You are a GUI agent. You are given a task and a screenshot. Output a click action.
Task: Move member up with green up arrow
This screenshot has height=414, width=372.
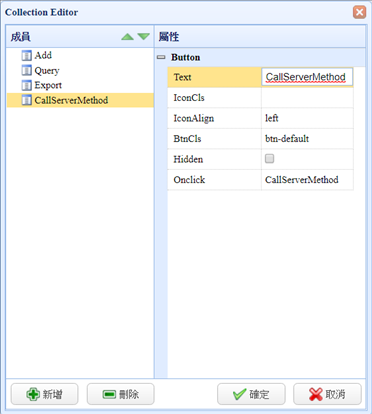point(127,37)
